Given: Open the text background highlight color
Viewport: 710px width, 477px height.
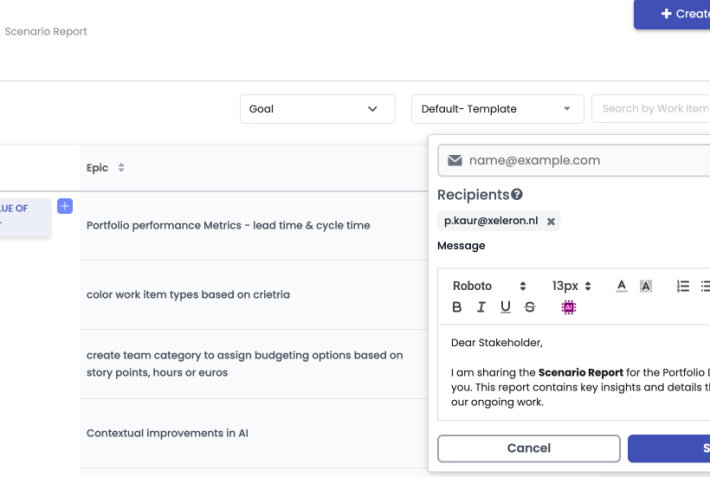Looking at the screenshot, I should [646, 286].
